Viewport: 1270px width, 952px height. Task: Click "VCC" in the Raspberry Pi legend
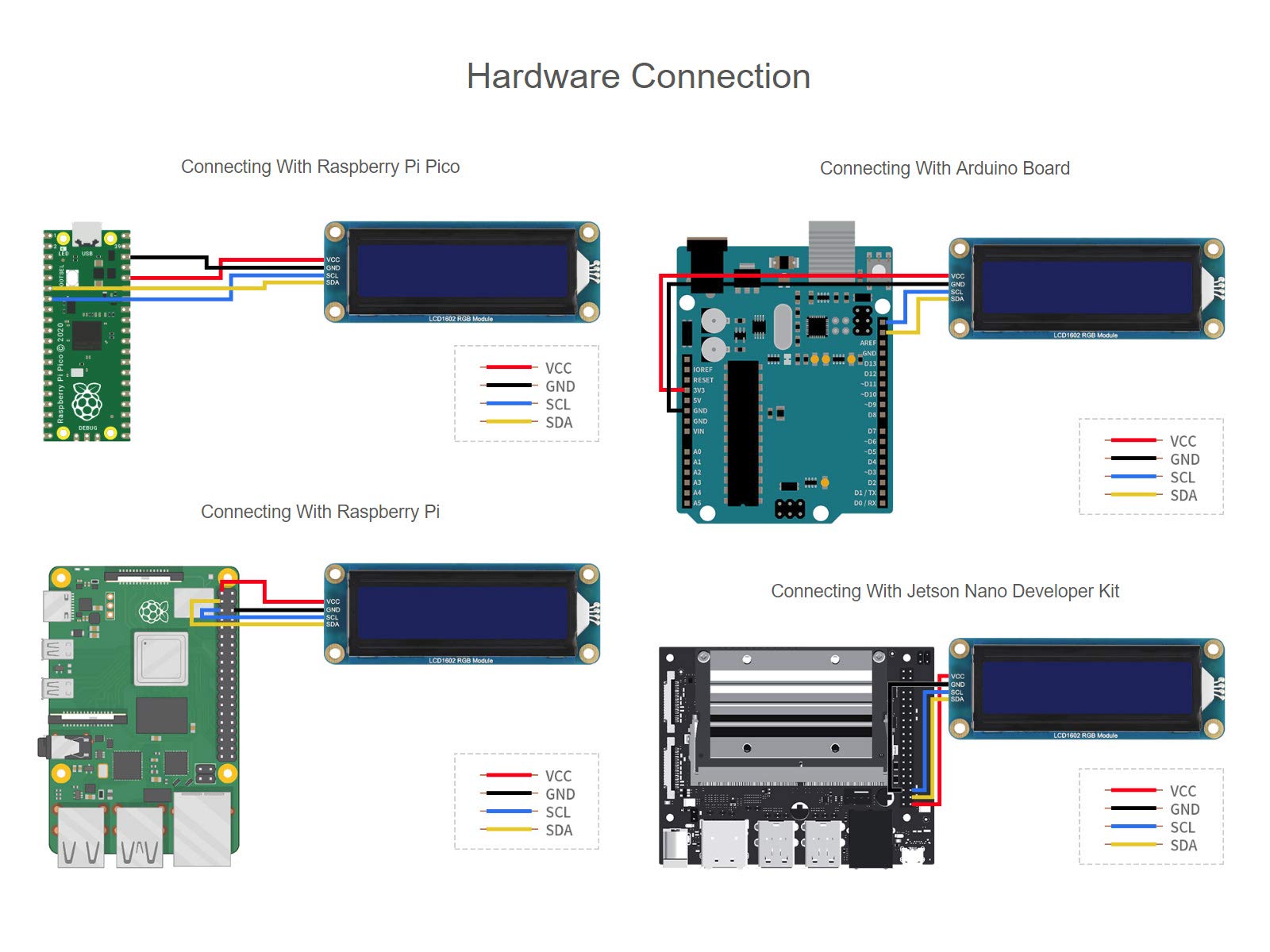pyautogui.click(x=558, y=776)
